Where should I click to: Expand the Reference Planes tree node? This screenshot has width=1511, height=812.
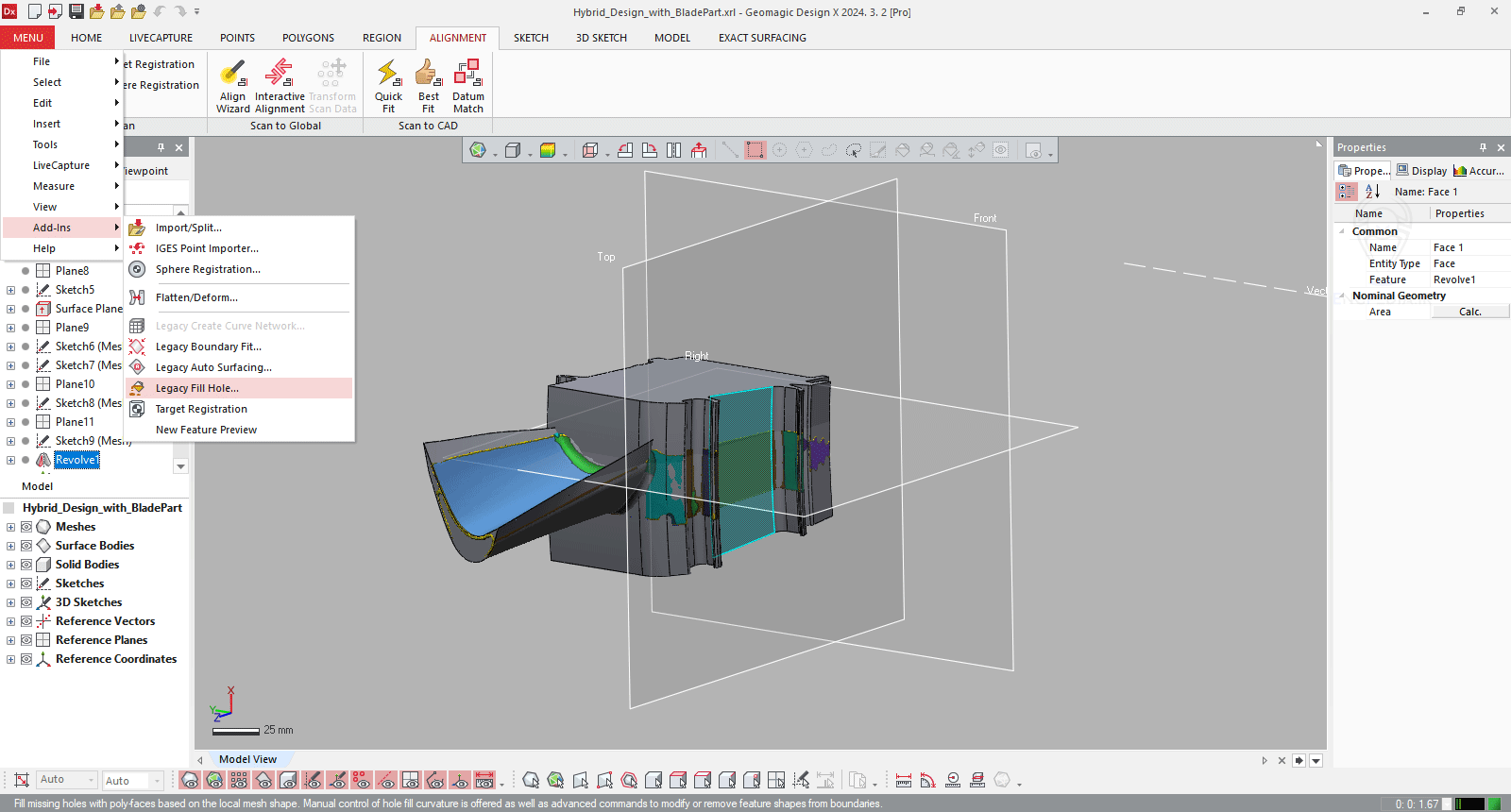10,640
